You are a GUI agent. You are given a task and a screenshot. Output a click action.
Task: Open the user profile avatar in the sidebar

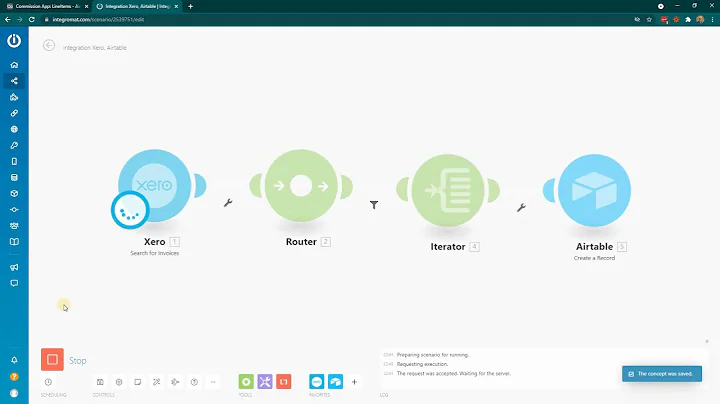[x=14, y=393]
